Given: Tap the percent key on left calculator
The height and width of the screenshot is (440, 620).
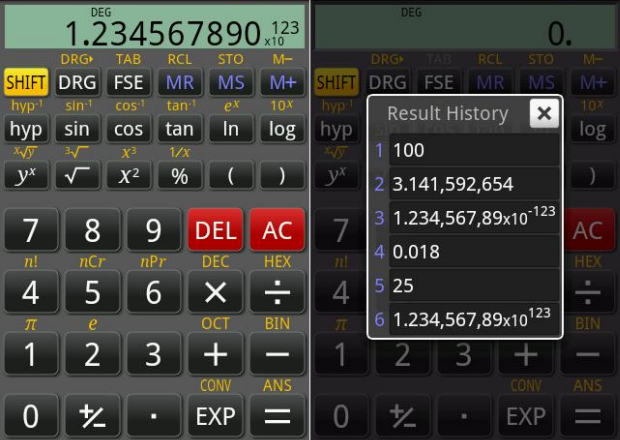Looking at the screenshot, I should point(180,175).
